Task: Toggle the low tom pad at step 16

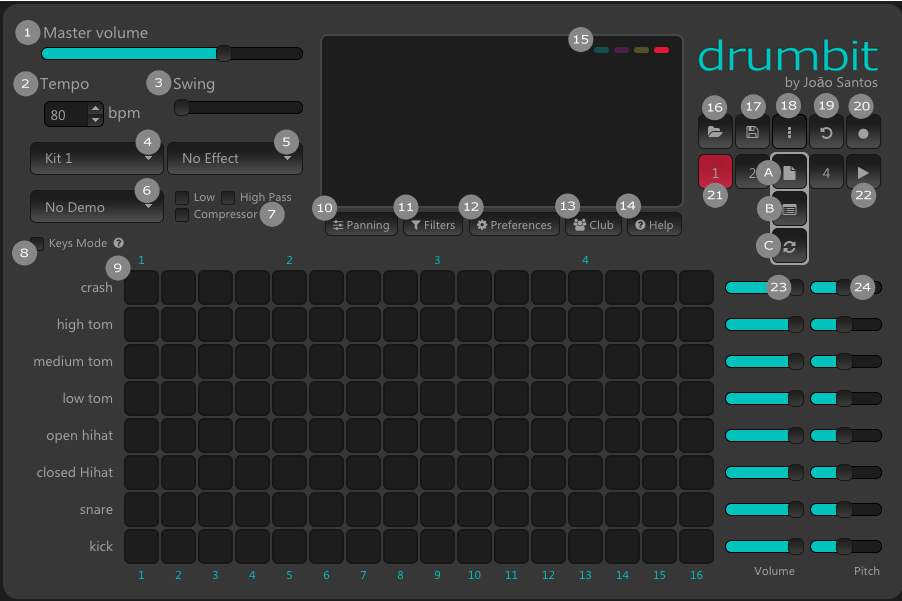Action: [696, 398]
